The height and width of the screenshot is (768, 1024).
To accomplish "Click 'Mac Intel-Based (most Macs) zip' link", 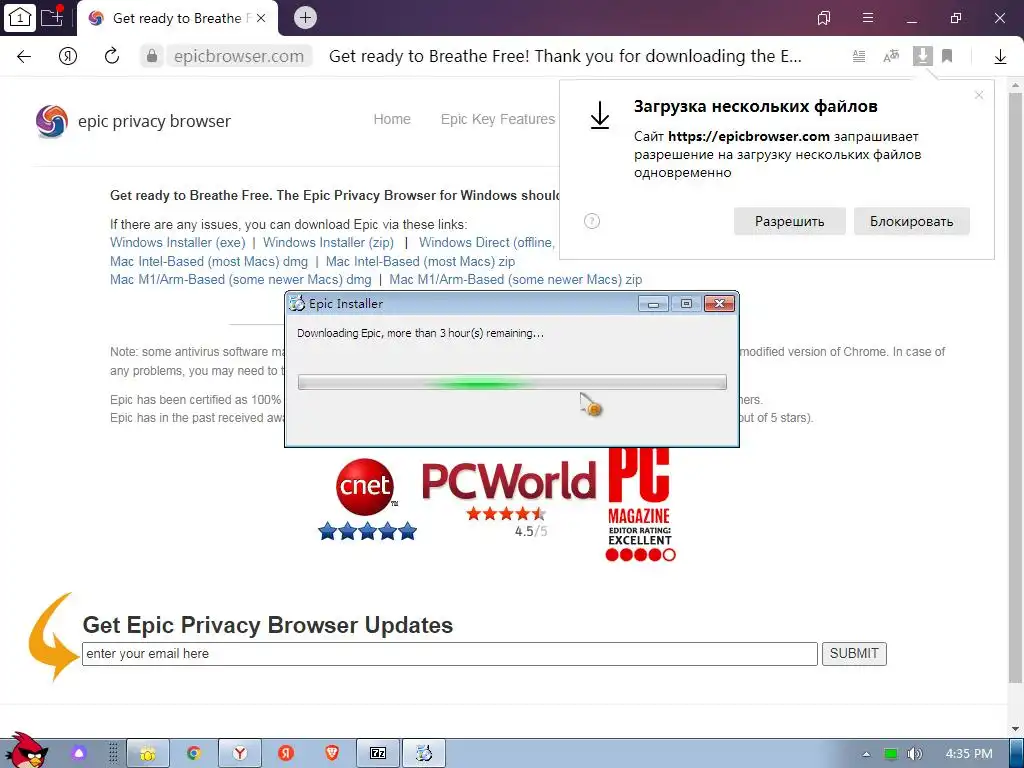I will point(420,261).
